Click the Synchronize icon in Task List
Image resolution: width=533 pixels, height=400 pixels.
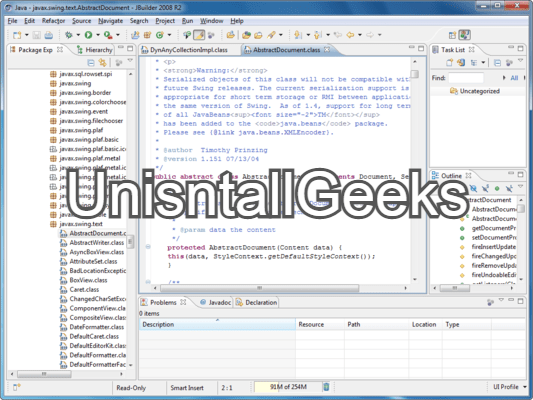pos(461,63)
